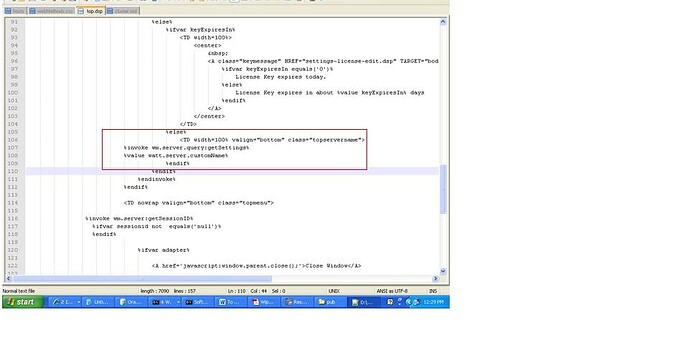
Task: Select the top.dsp tab
Action: pyautogui.click(x=91, y=11)
